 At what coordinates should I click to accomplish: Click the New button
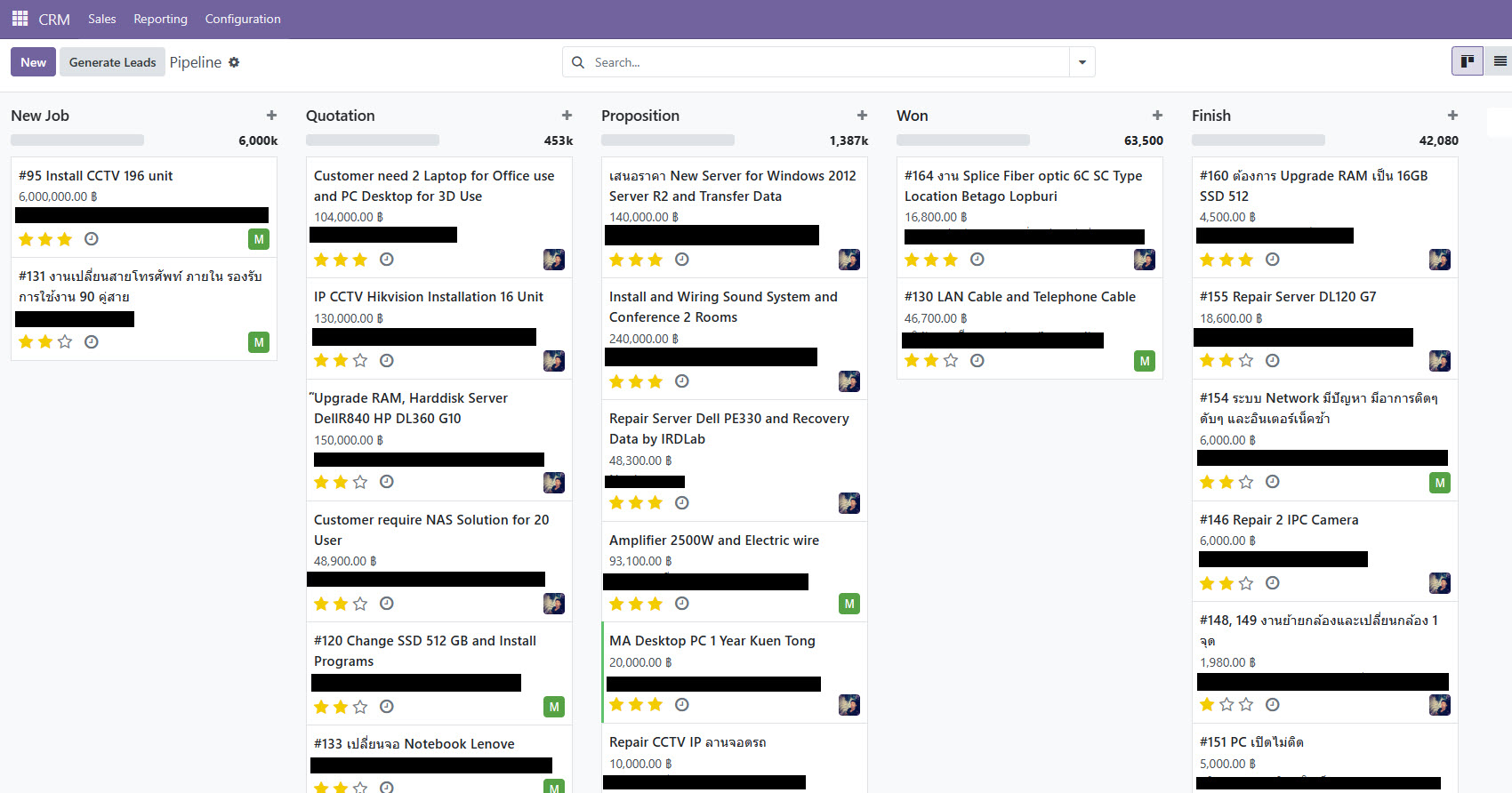[x=33, y=62]
